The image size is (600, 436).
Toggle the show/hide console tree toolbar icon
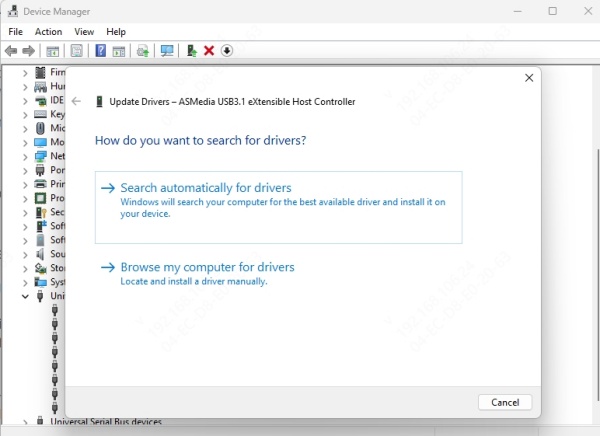tap(52, 51)
